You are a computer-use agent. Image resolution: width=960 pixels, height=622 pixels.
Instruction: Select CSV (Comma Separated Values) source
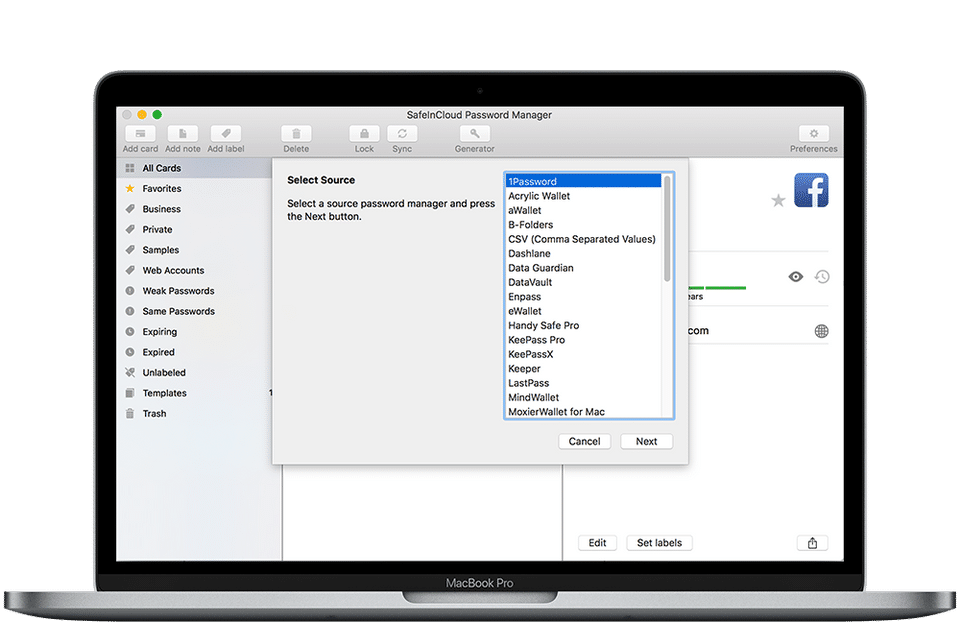point(583,239)
